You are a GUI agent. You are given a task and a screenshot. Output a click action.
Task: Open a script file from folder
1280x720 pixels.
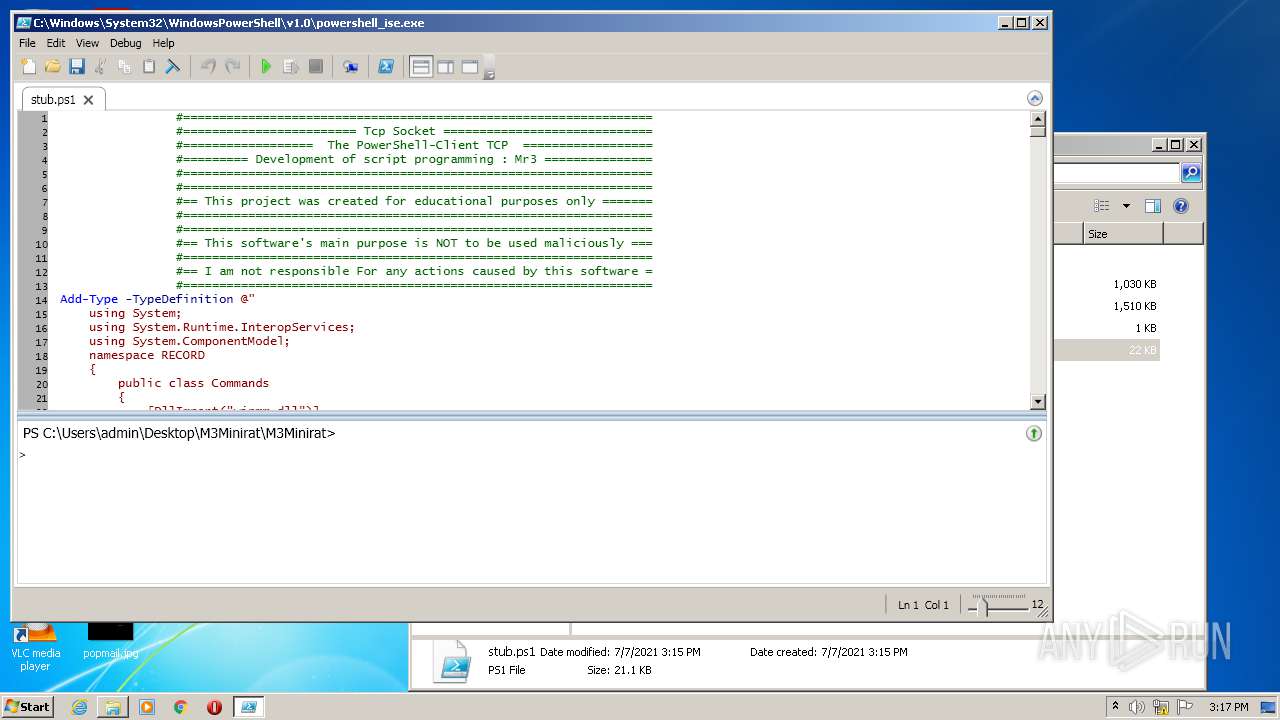pos(52,67)
